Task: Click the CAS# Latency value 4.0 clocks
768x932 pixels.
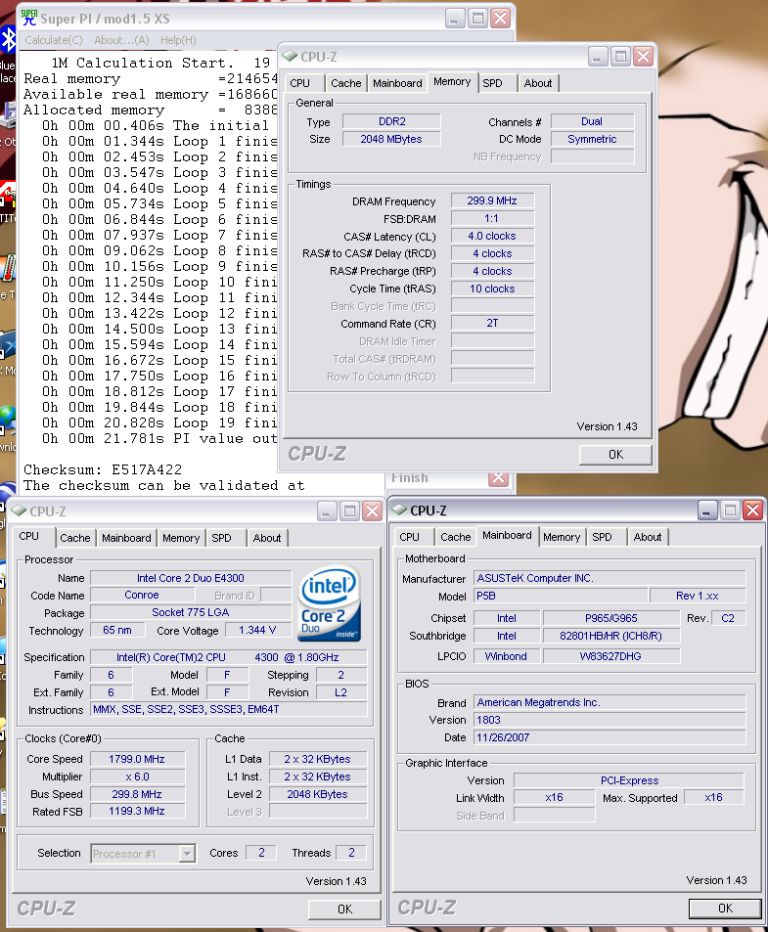Action: 492,236
